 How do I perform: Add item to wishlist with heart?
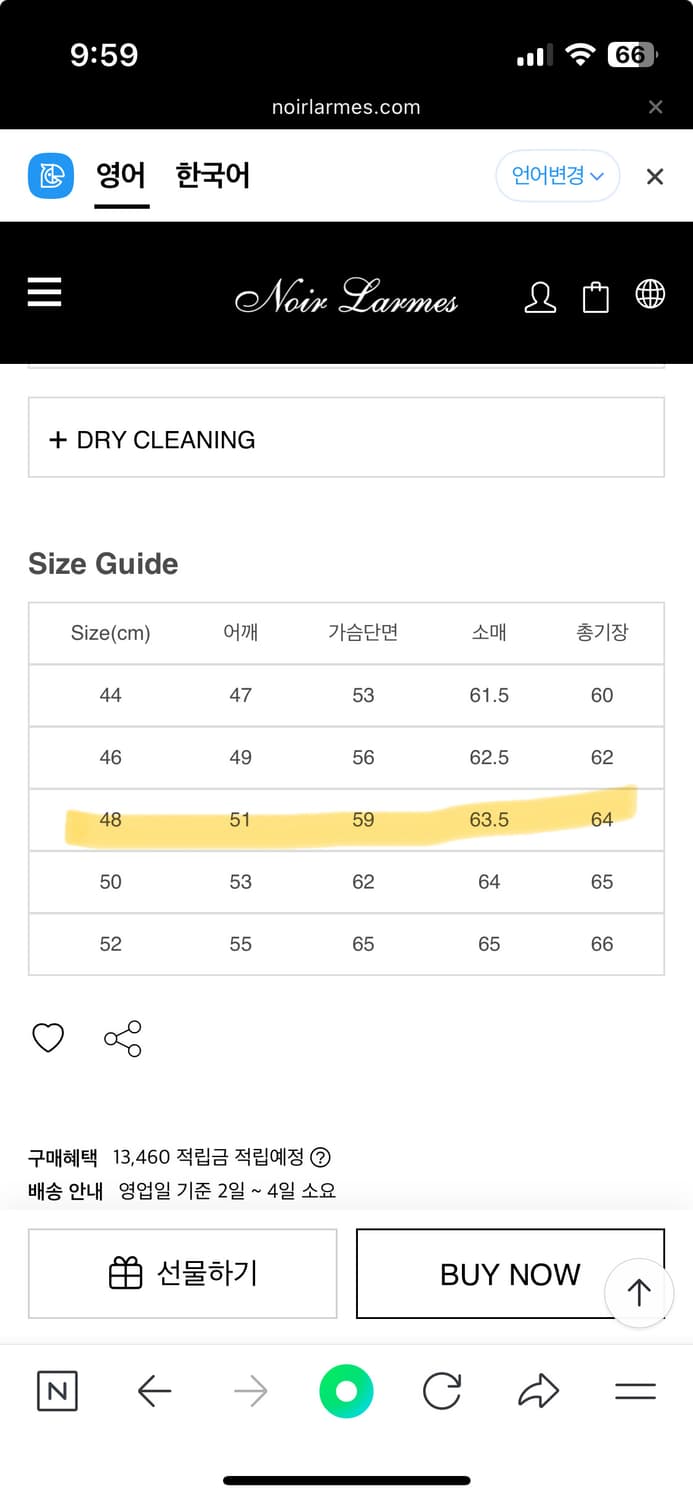[48, 1038]
